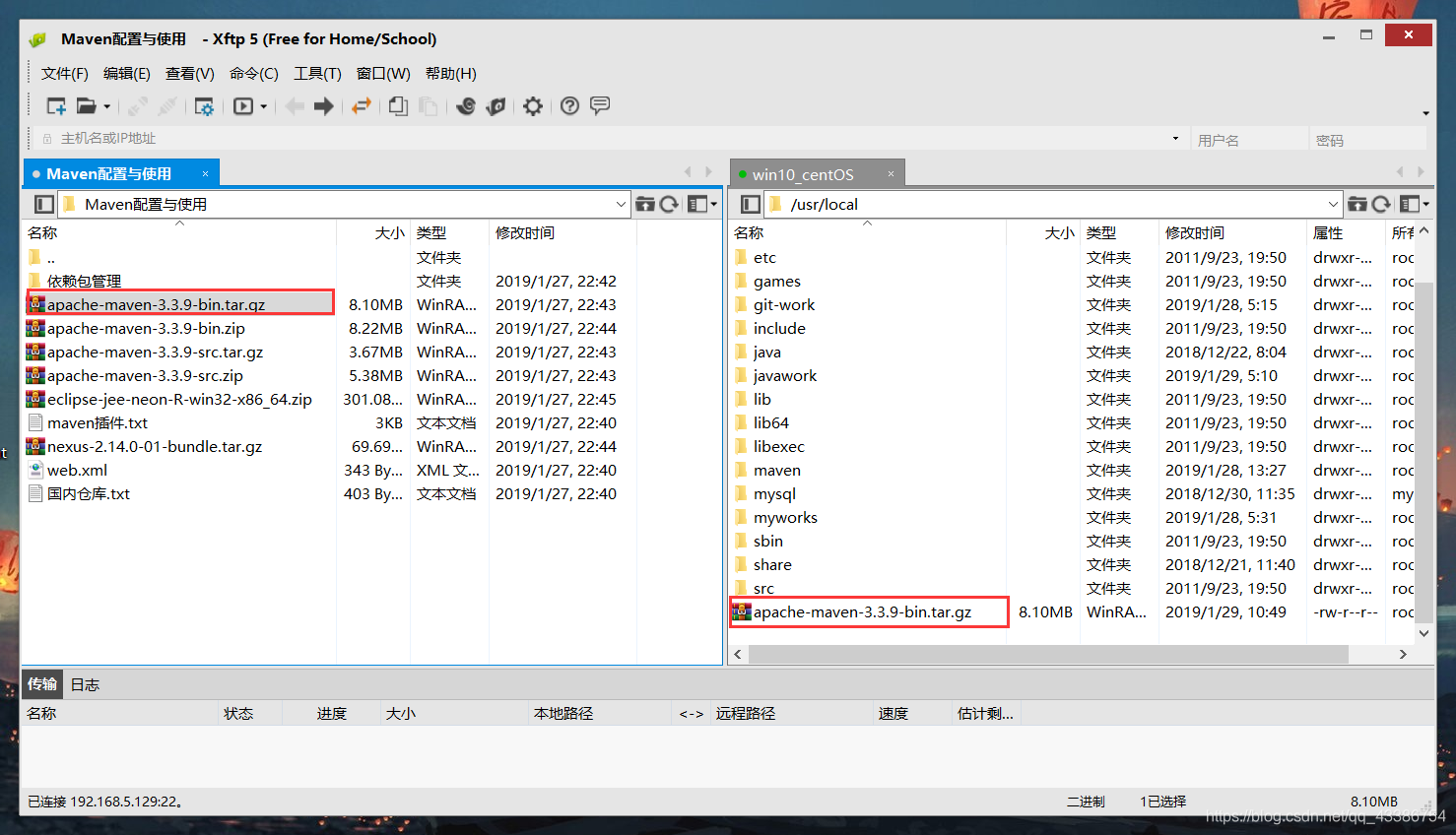Open the 编辑(E) menu
Screen dimensions: 1456x835
click(127, 74)
